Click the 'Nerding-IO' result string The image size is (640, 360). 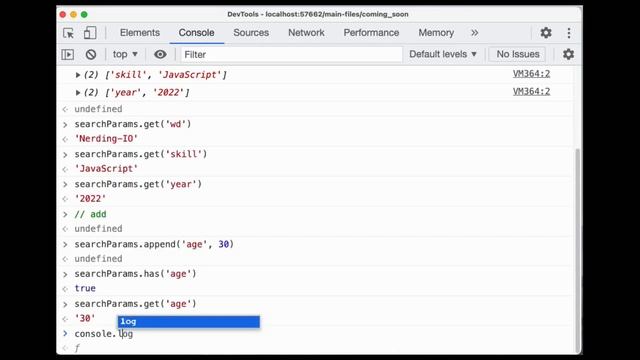tap(106, 139)
